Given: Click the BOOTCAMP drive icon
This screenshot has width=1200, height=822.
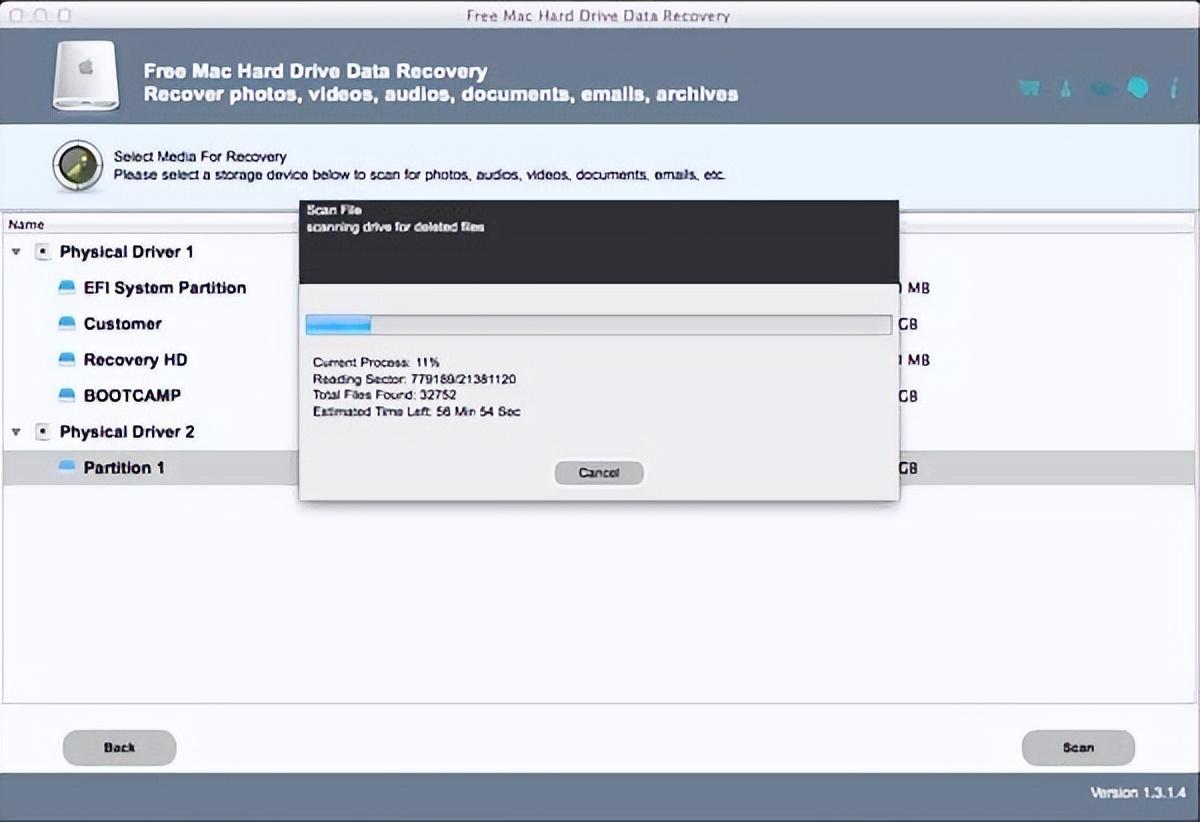Looking at the screenshot, I should click(x=67, y=396).
